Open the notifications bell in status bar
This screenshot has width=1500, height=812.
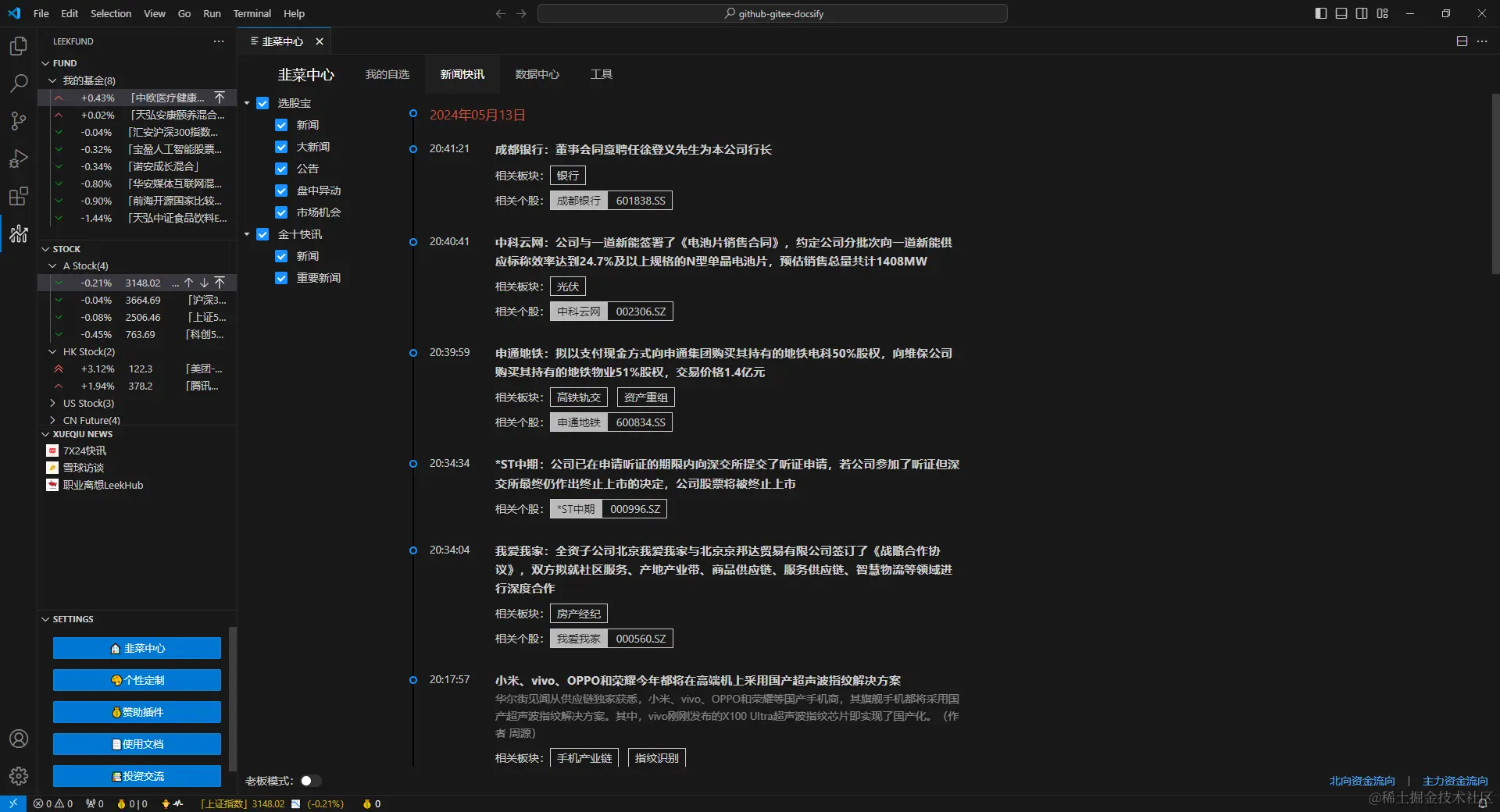click(x=1482, y=803)
